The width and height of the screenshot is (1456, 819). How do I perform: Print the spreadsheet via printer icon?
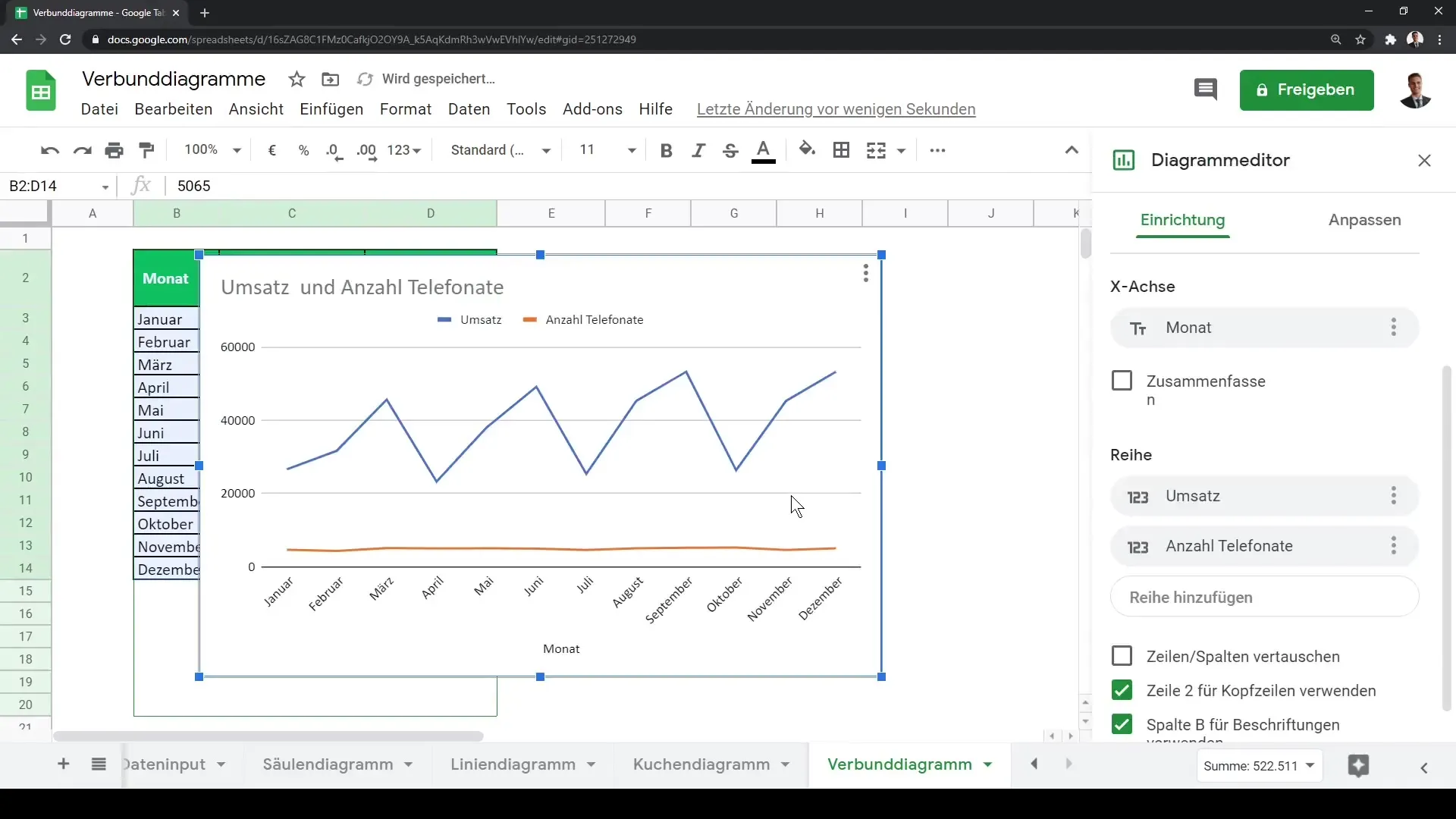click(115, 150)
